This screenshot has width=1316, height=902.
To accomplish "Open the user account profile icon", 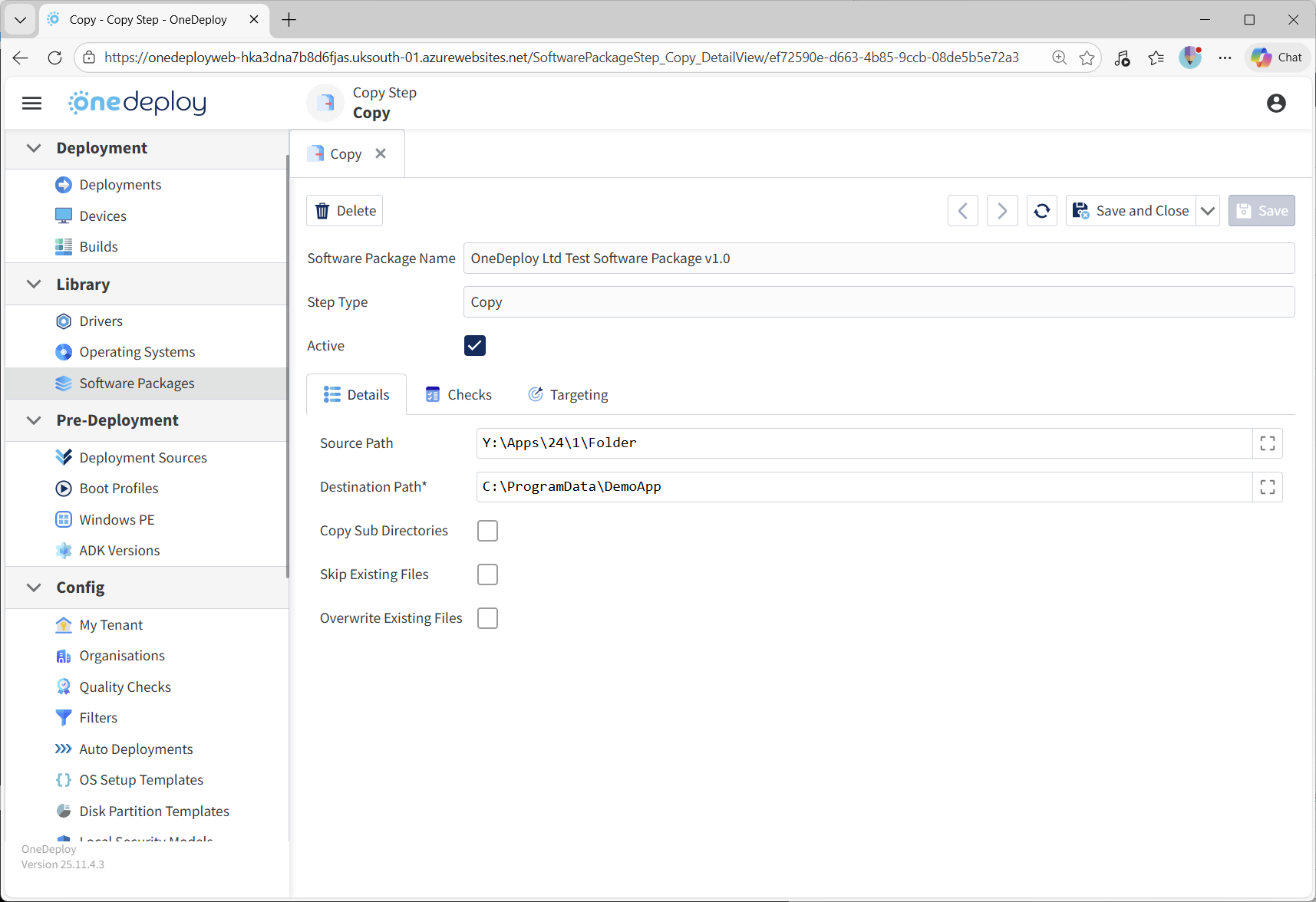I will [x=1275, y=103].
